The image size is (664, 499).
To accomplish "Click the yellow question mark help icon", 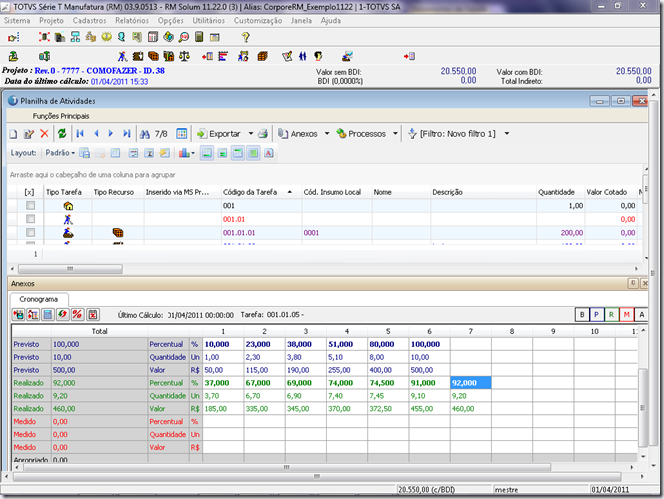I will pyautogui.click(x=246, y=37).
